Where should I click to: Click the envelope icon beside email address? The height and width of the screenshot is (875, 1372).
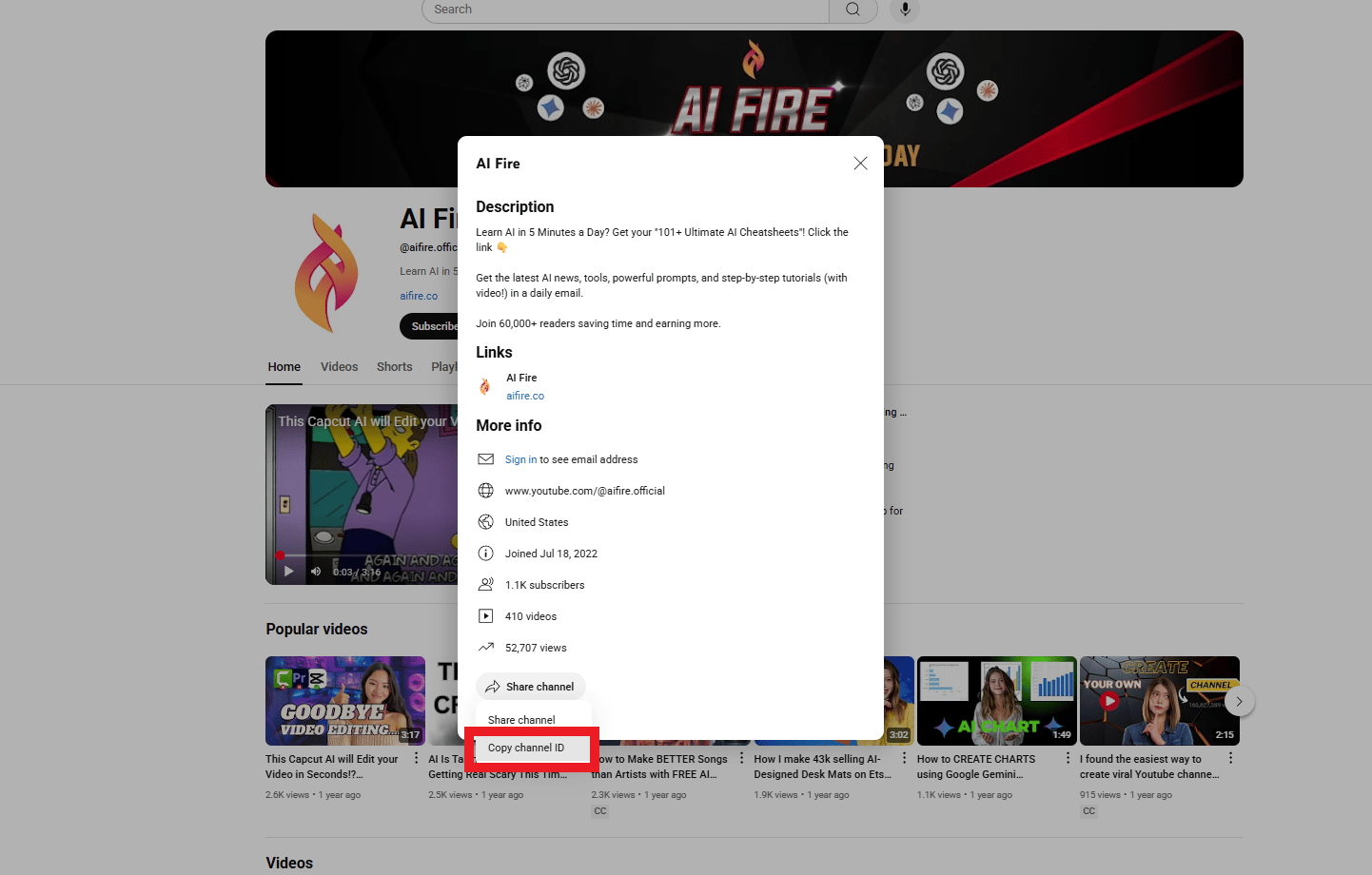click(x=485, y=459)
